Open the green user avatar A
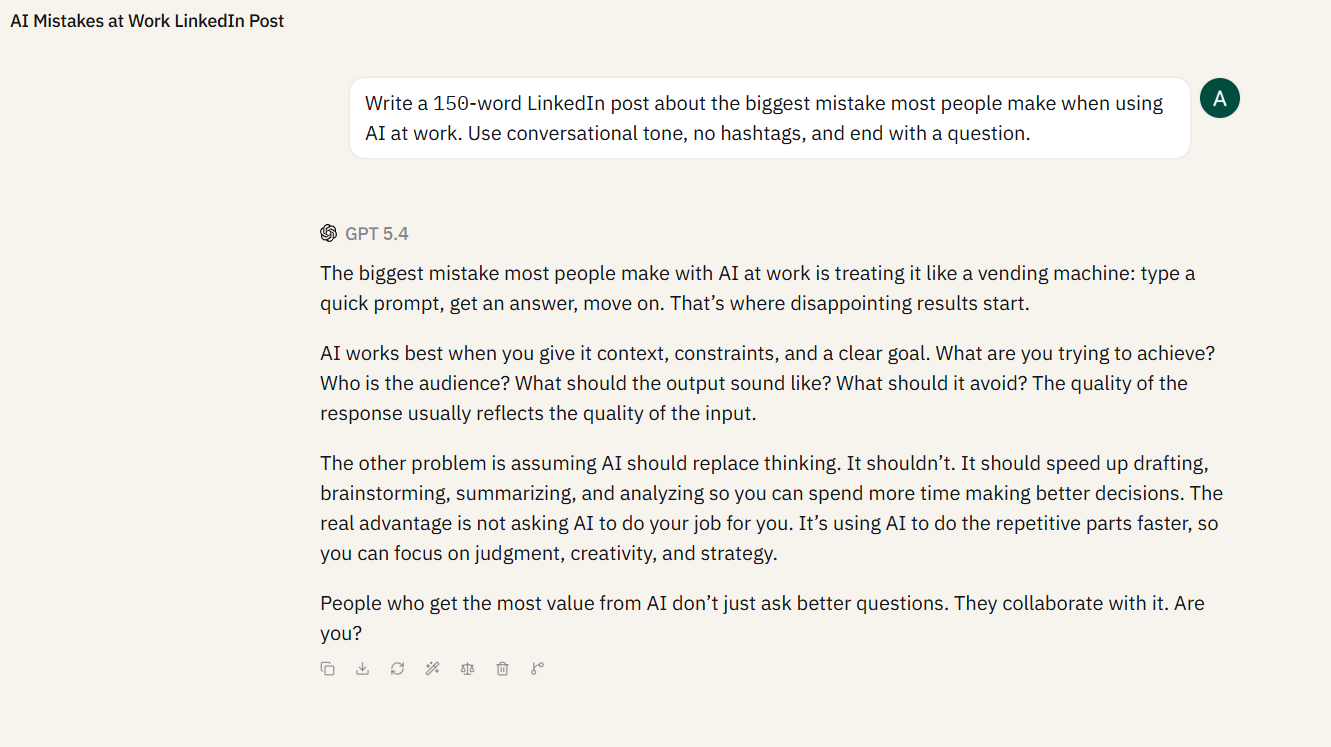1331x747 pixels. pyautogui.click(x=1219, y=98)
